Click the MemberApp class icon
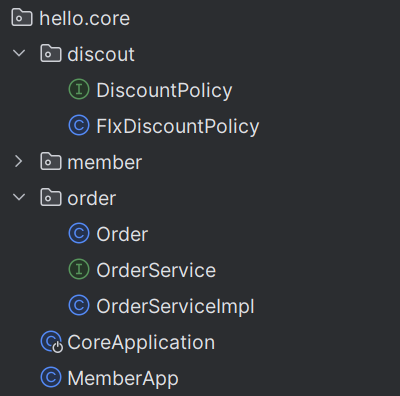This screenshot has width=400, height=396. (51, 378)
